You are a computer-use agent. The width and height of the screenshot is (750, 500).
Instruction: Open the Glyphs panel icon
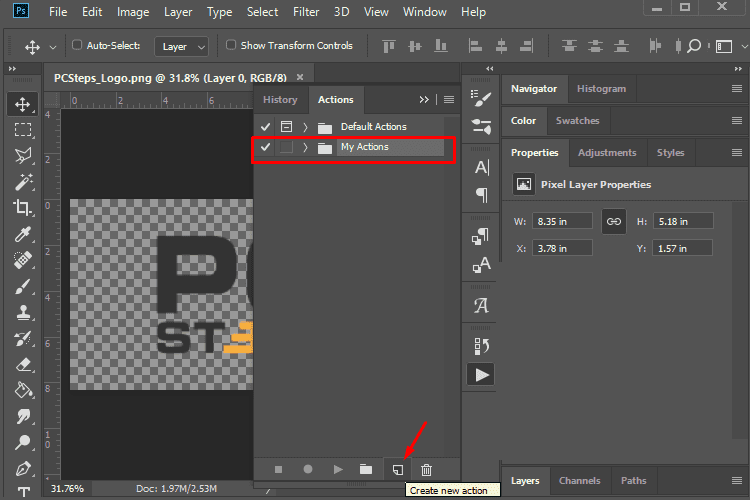pyautogui.click(x=481, y=305)
